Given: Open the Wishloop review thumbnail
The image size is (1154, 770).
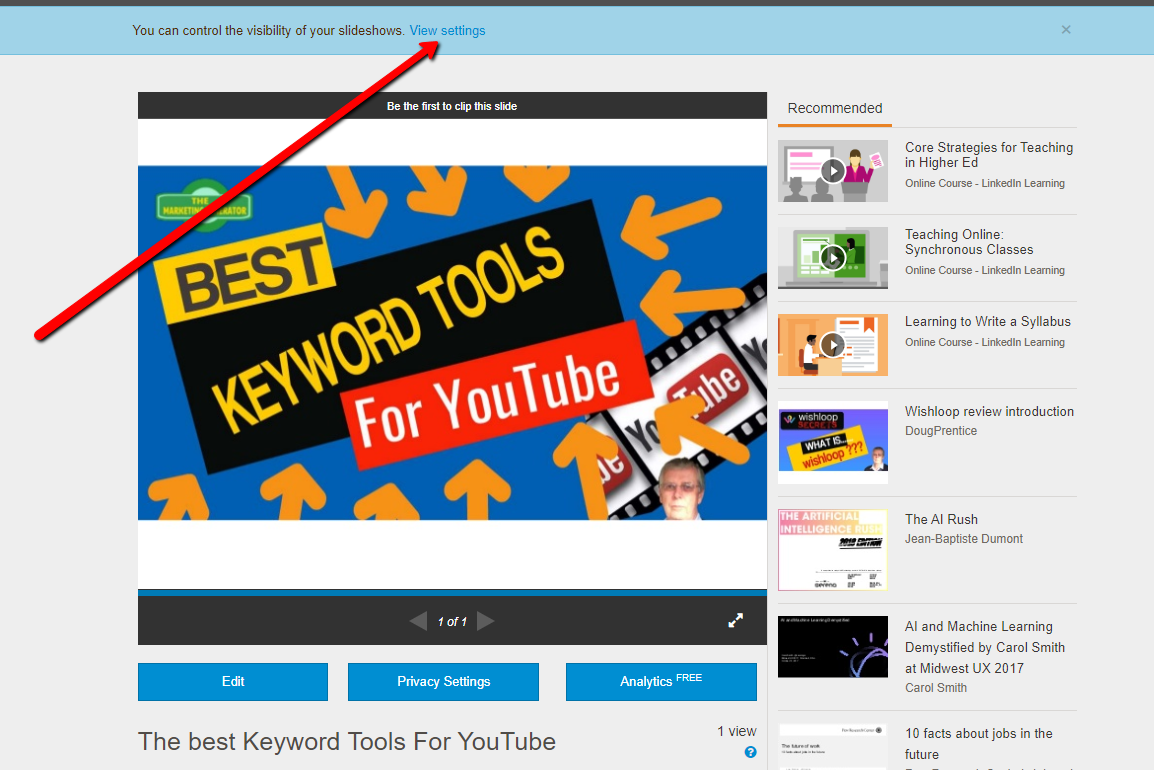Looking at the screenshot, I should coord(832,442).
